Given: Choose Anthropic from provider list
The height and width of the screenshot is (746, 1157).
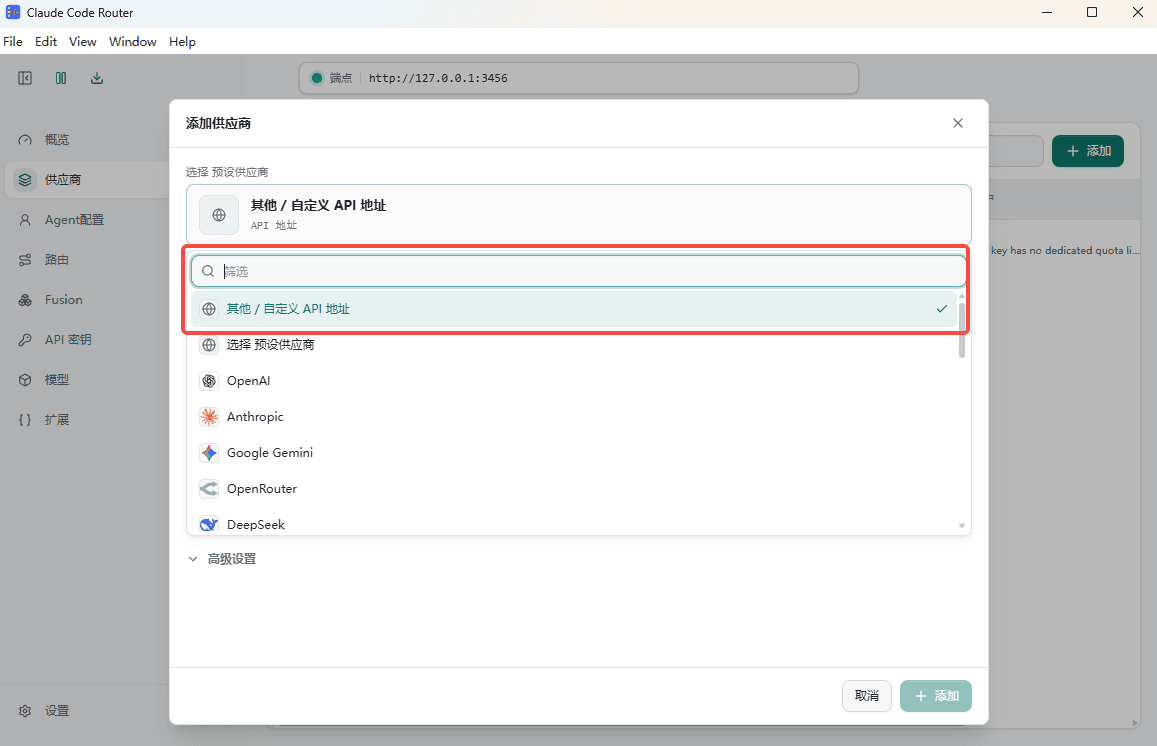Looking at the screenshot, I should point(574,417).
